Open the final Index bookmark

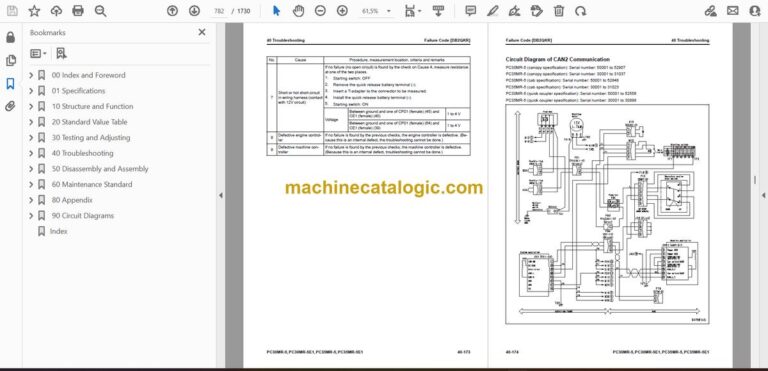point(58,231)
